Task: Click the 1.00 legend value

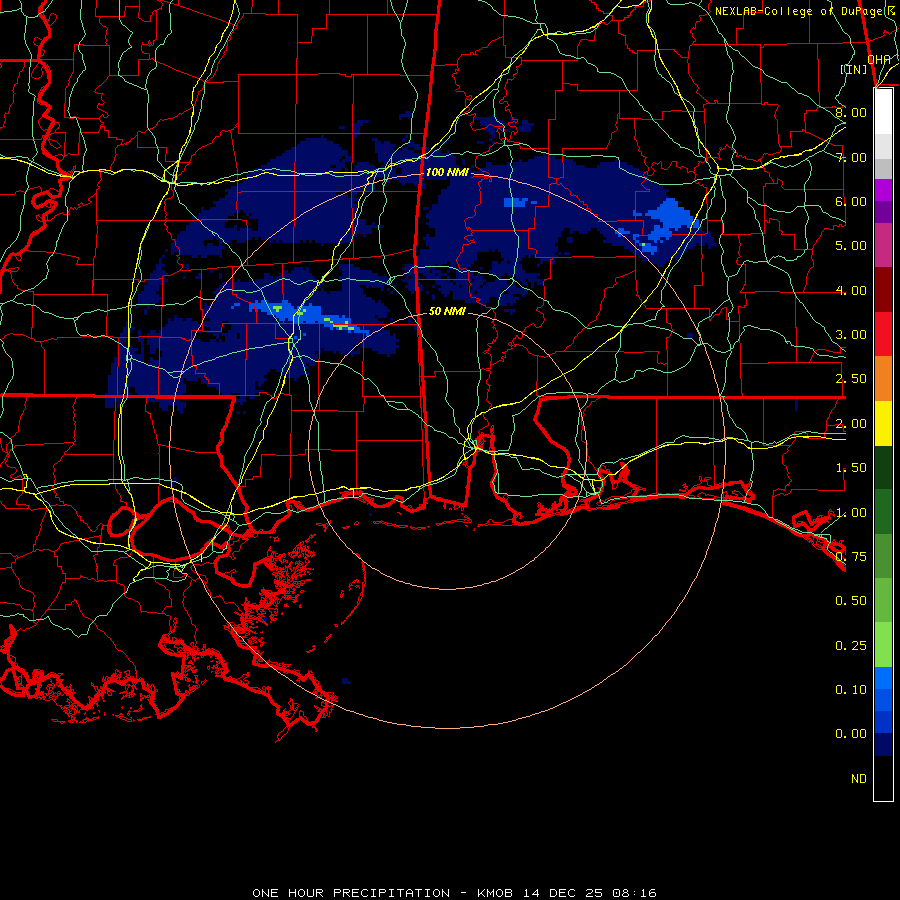Action: 851,513
